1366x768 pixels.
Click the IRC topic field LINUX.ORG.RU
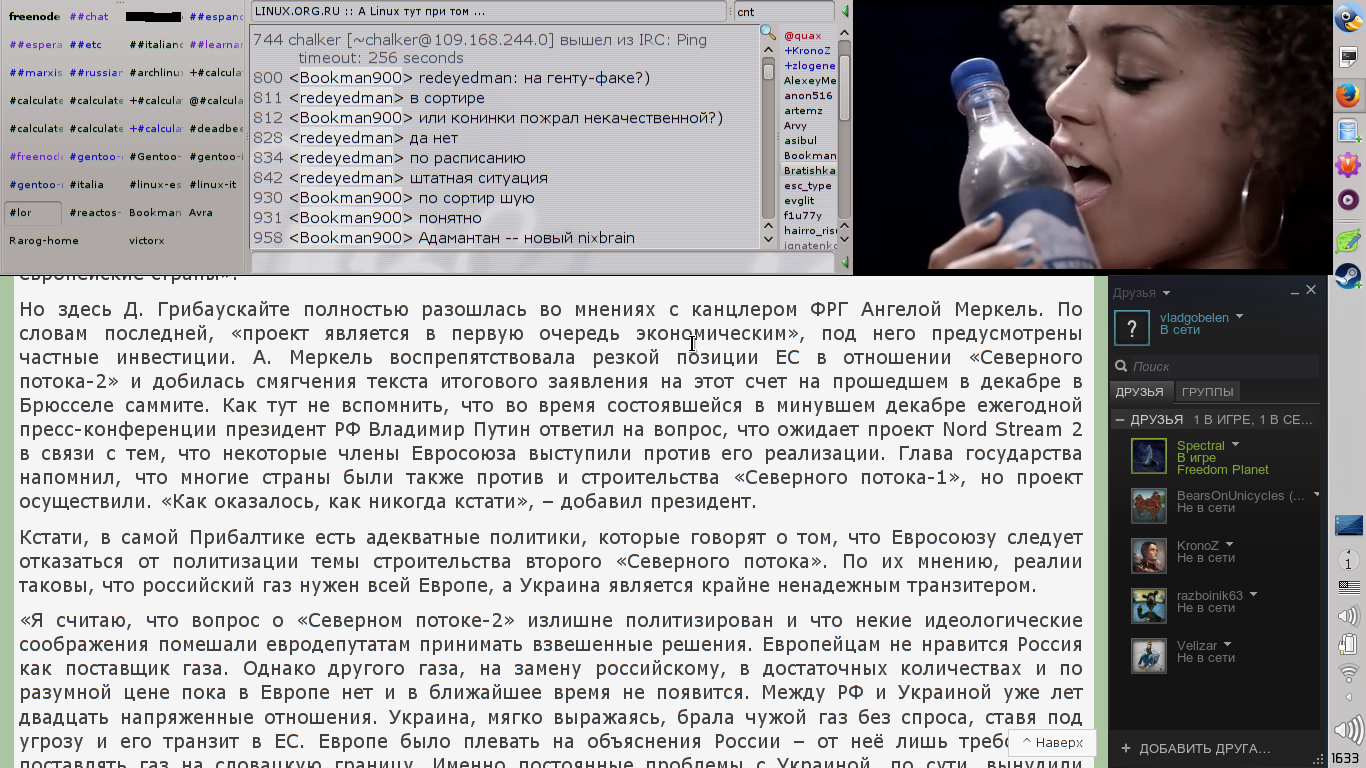coord(488,12)
